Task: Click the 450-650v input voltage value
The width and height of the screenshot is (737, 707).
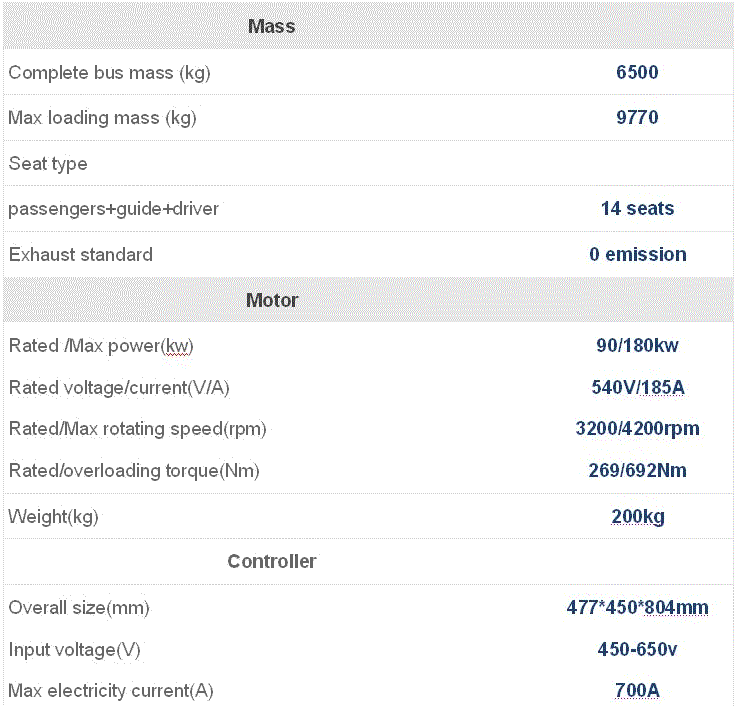Action: (637, 649)
